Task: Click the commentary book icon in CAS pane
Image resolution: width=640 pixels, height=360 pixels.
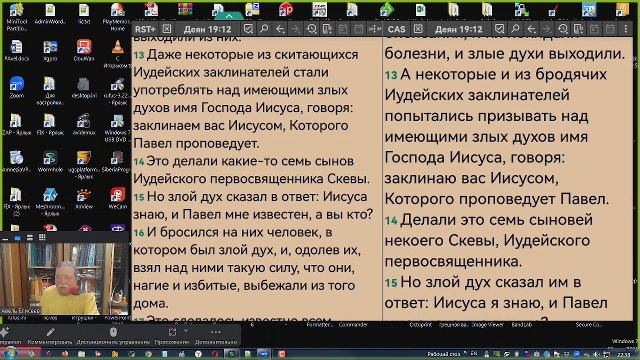Action: point(578,29)
